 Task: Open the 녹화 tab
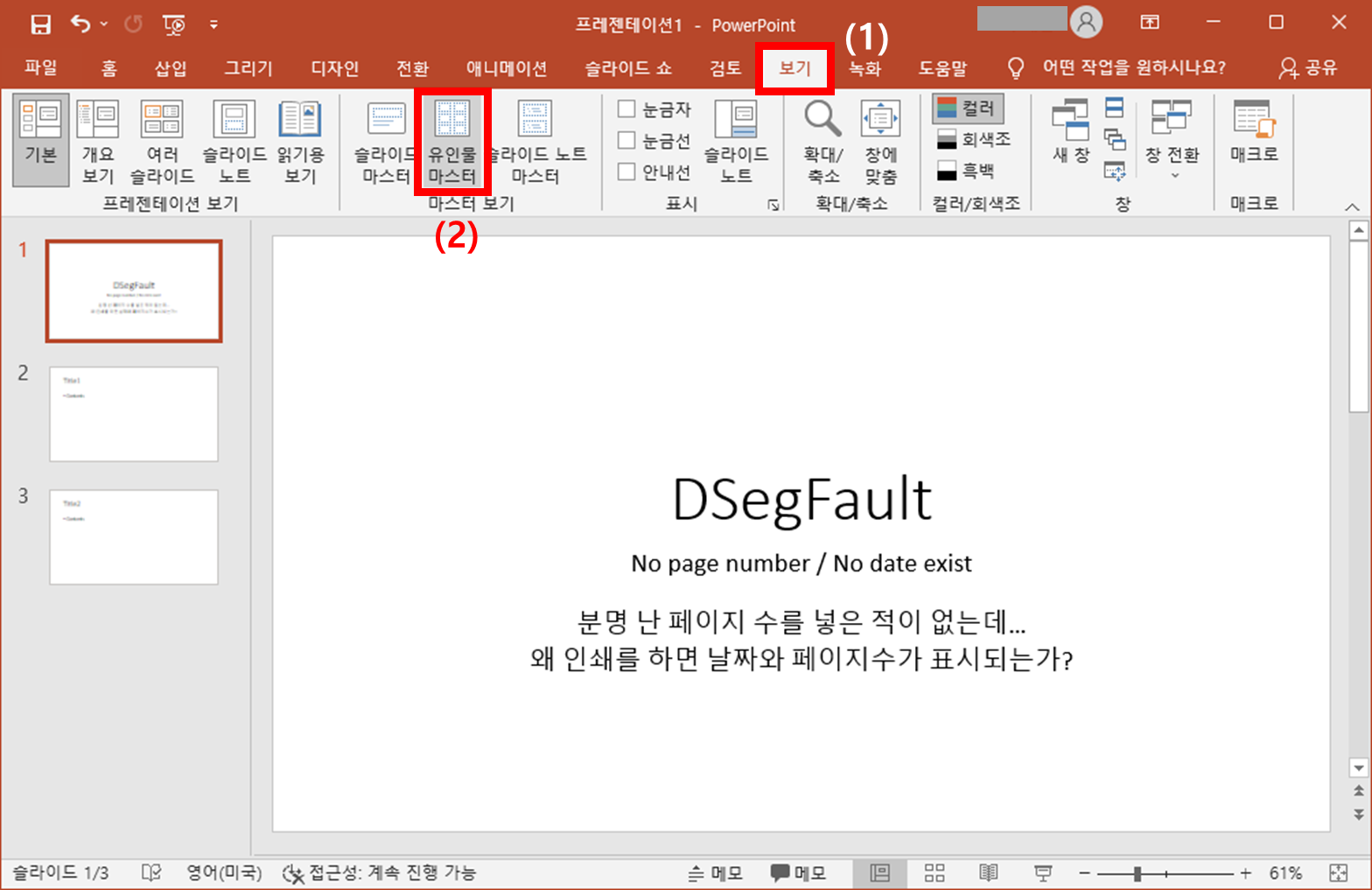click(864, 67)
